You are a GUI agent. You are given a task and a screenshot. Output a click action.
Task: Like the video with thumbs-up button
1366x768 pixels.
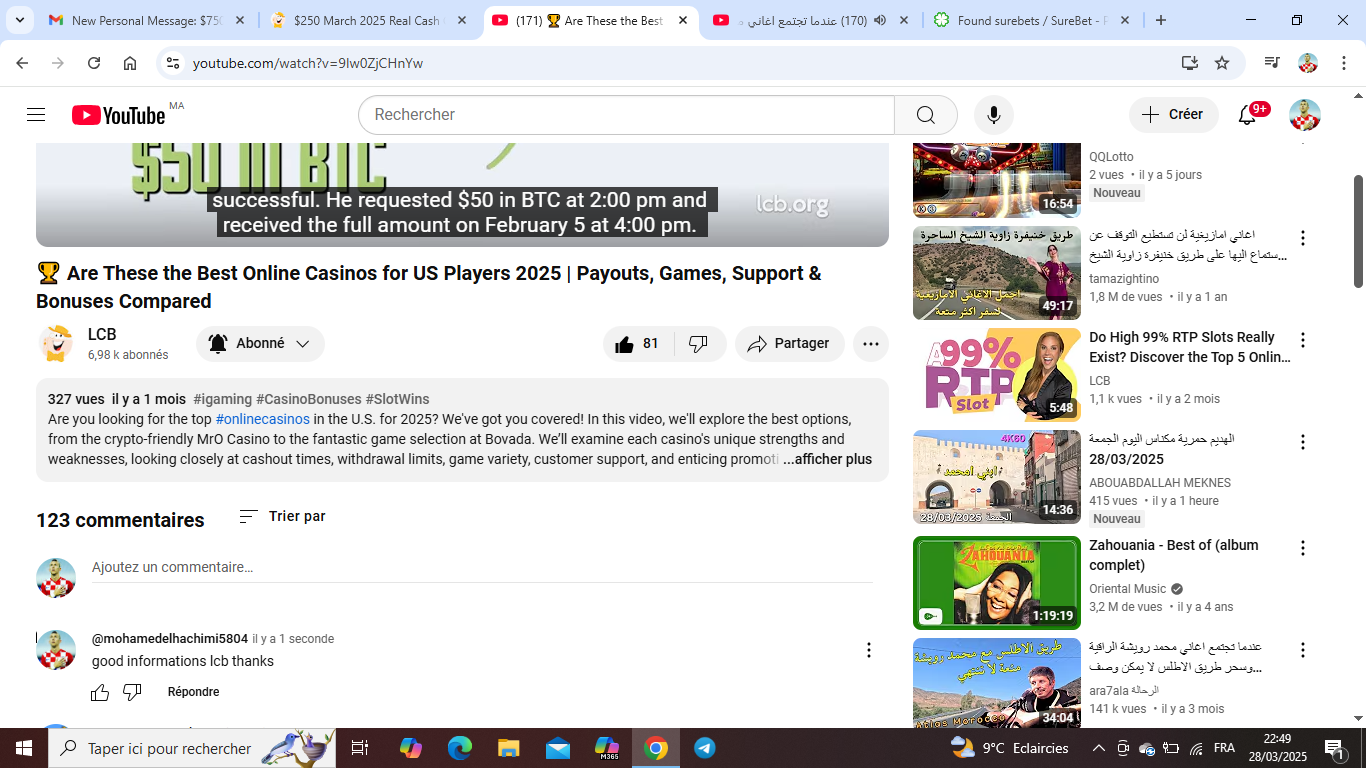(638, 344)
